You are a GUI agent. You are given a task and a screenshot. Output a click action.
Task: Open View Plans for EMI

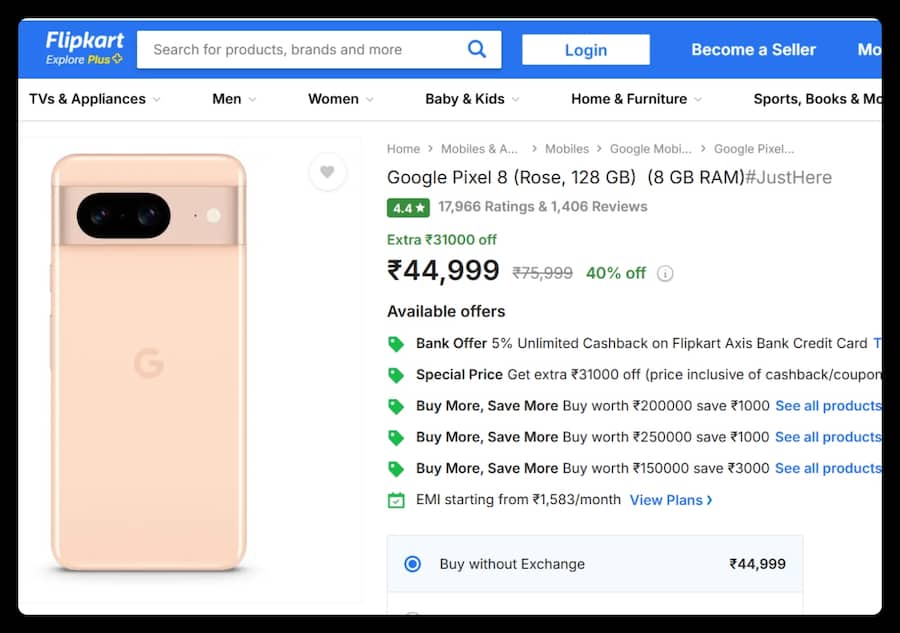pos(671,500)
